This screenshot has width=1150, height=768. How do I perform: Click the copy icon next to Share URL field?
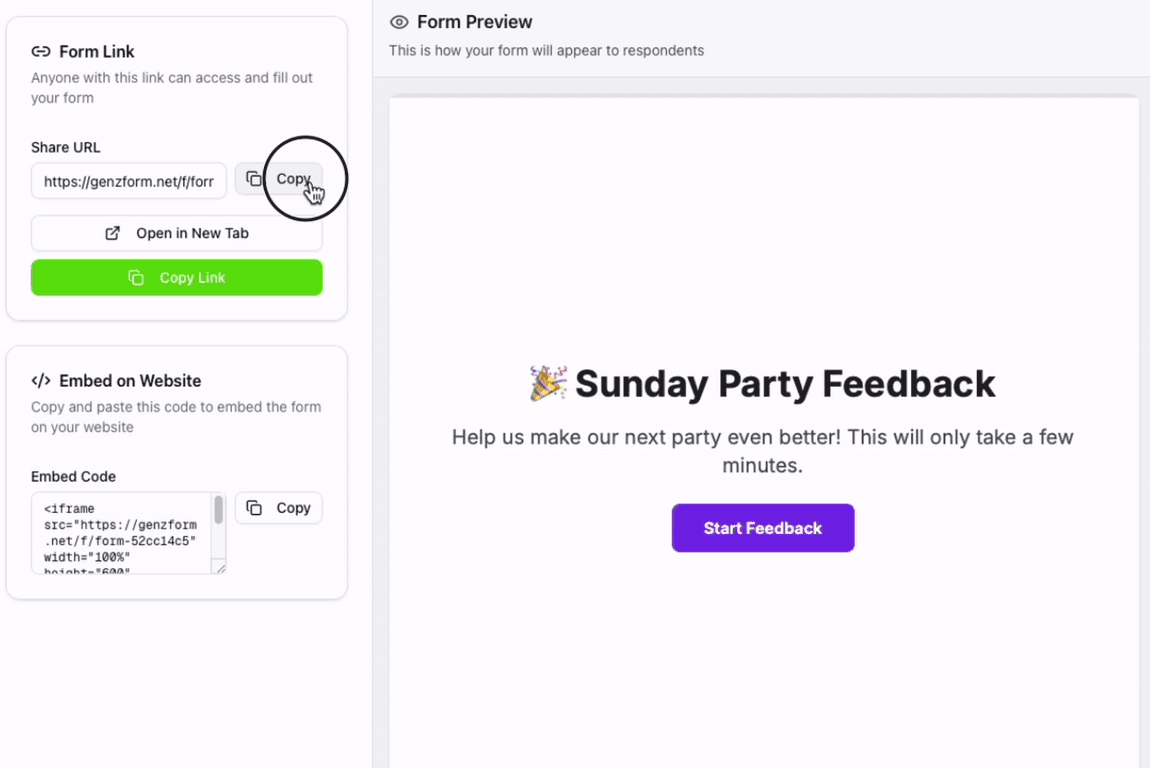click(x=254, y=179)
